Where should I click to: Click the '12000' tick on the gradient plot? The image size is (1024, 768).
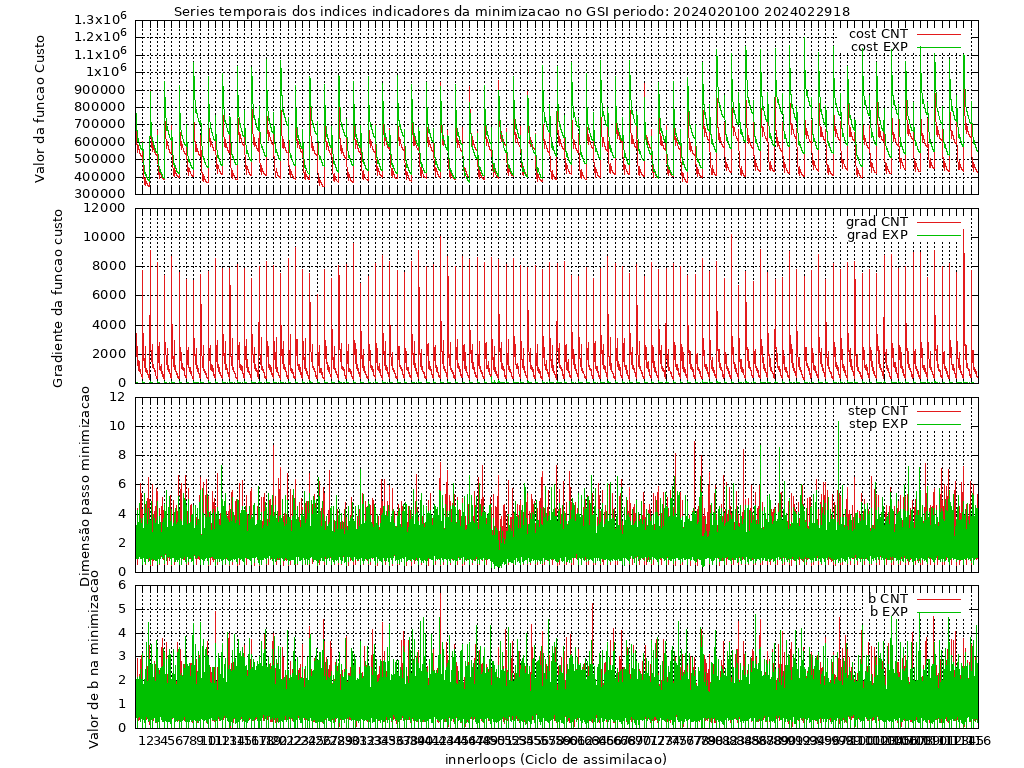click(x=106, y=208)
